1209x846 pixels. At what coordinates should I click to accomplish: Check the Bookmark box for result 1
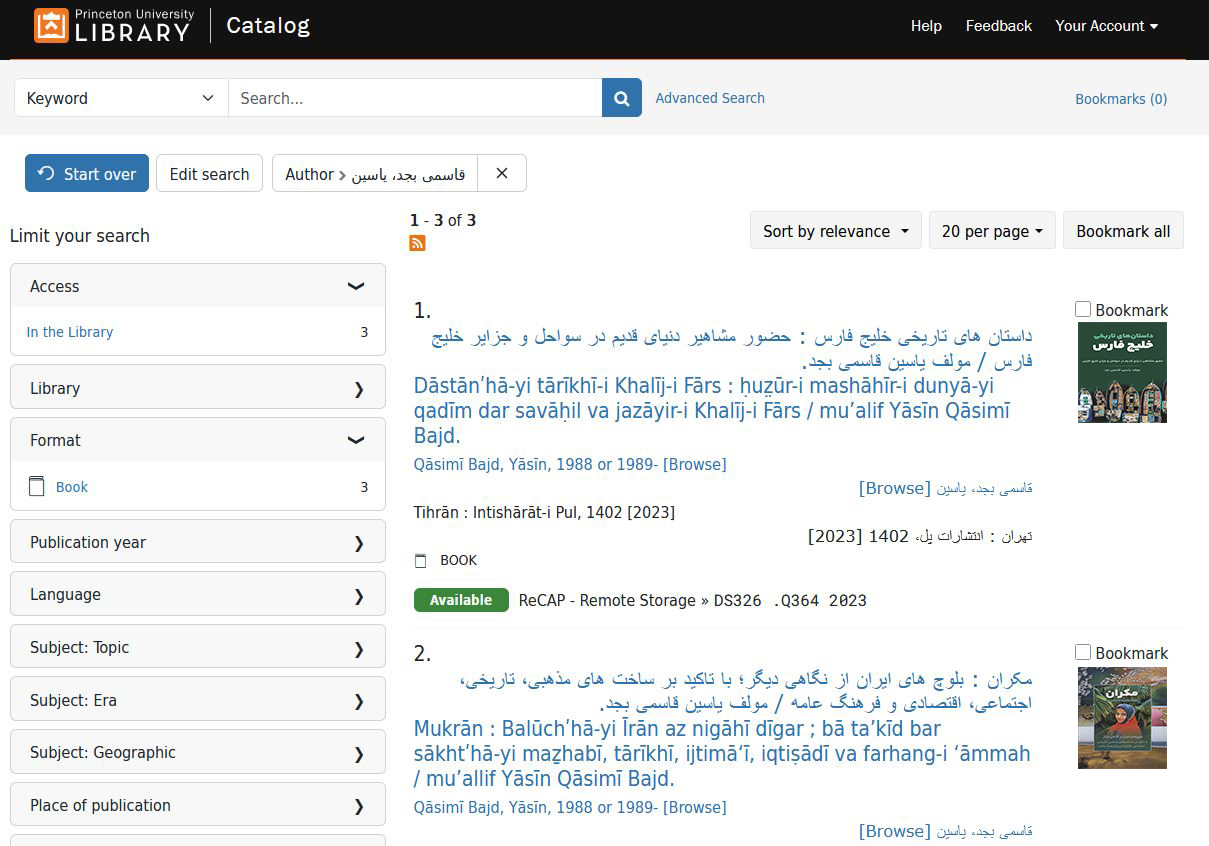point(1083,310)
